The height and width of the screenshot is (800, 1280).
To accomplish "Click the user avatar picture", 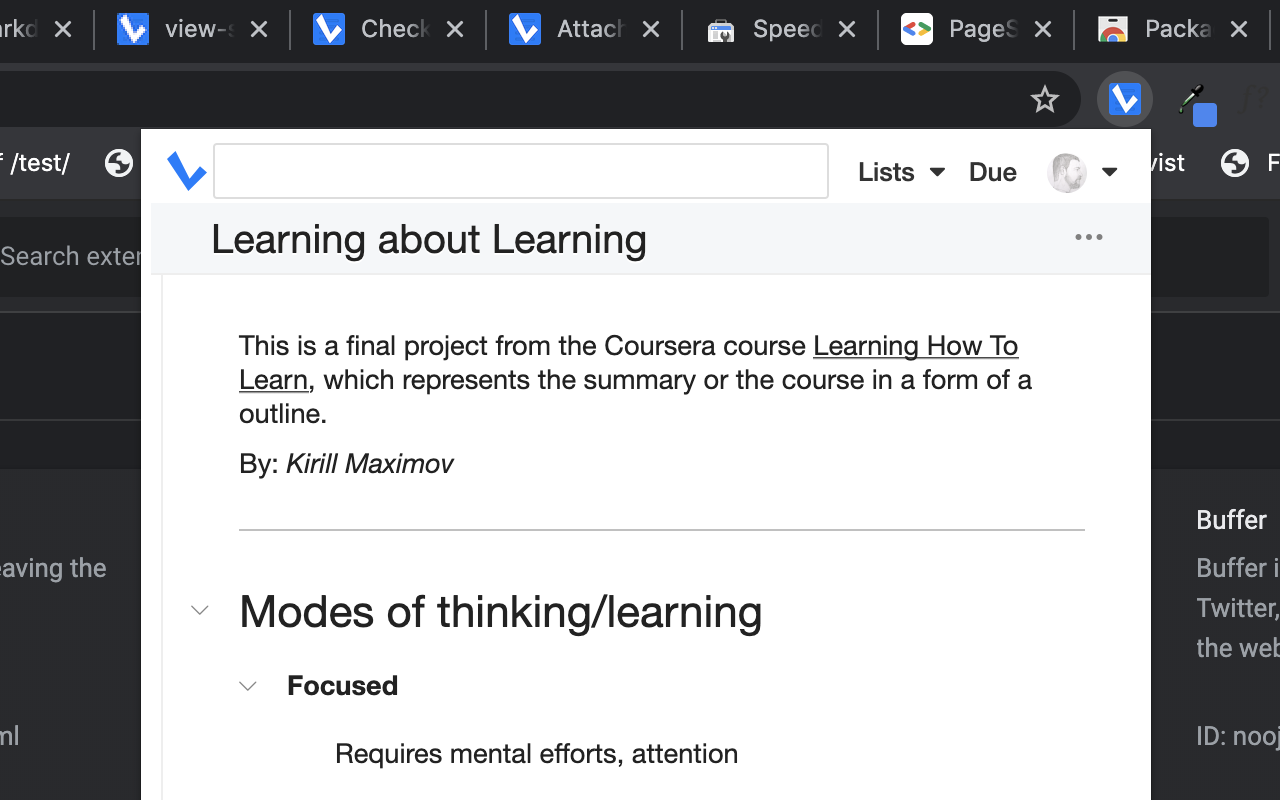I will coord(1066,173).
